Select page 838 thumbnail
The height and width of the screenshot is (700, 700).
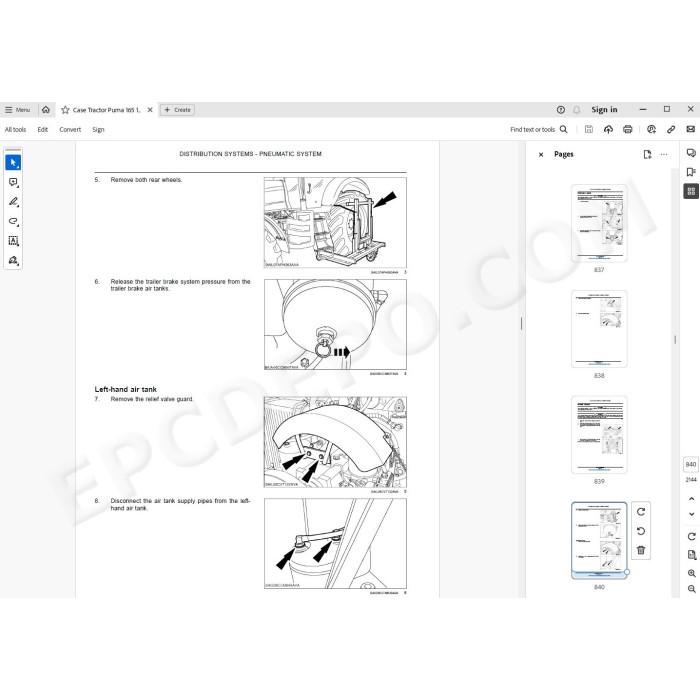coord(599,329)
